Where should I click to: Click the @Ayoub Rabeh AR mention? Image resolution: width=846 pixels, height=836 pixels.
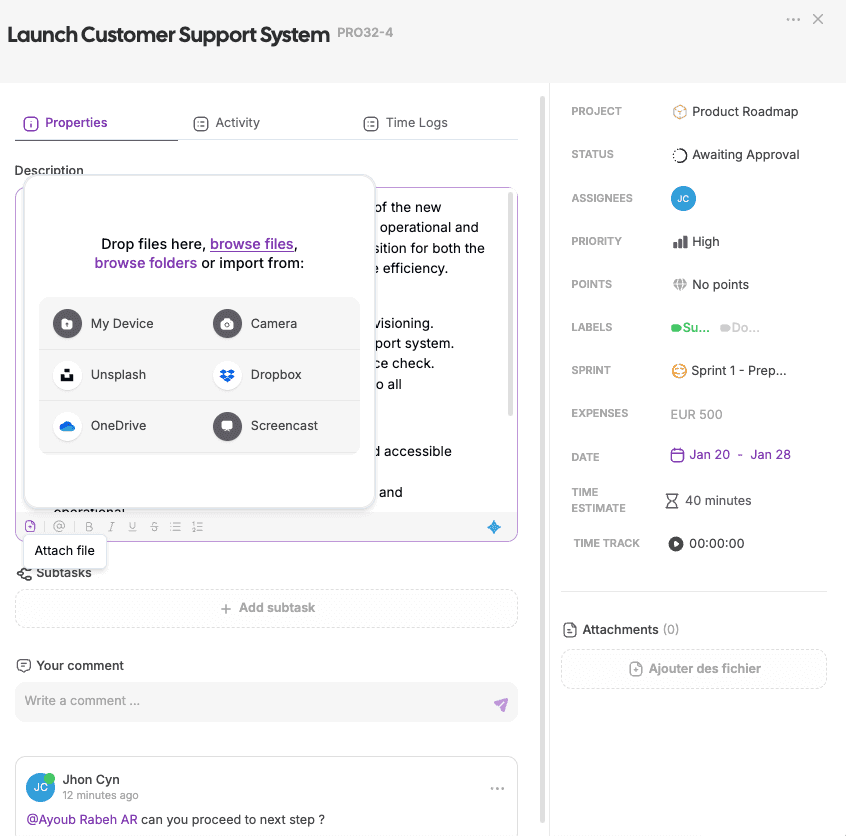(x=82, y=819)
